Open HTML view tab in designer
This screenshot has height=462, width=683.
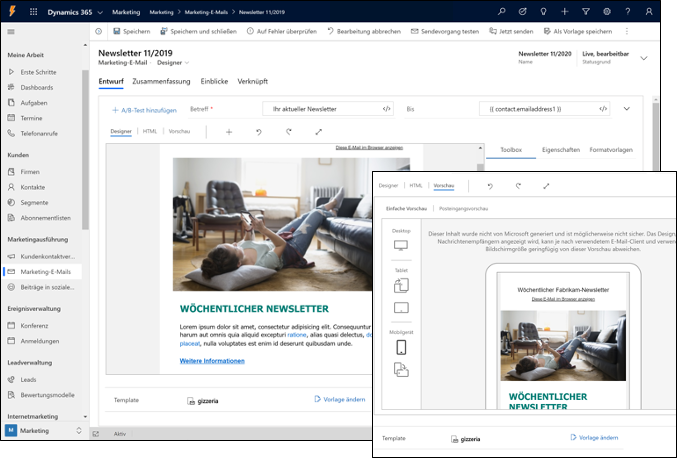pyautogui.click(x=150, y=131)
